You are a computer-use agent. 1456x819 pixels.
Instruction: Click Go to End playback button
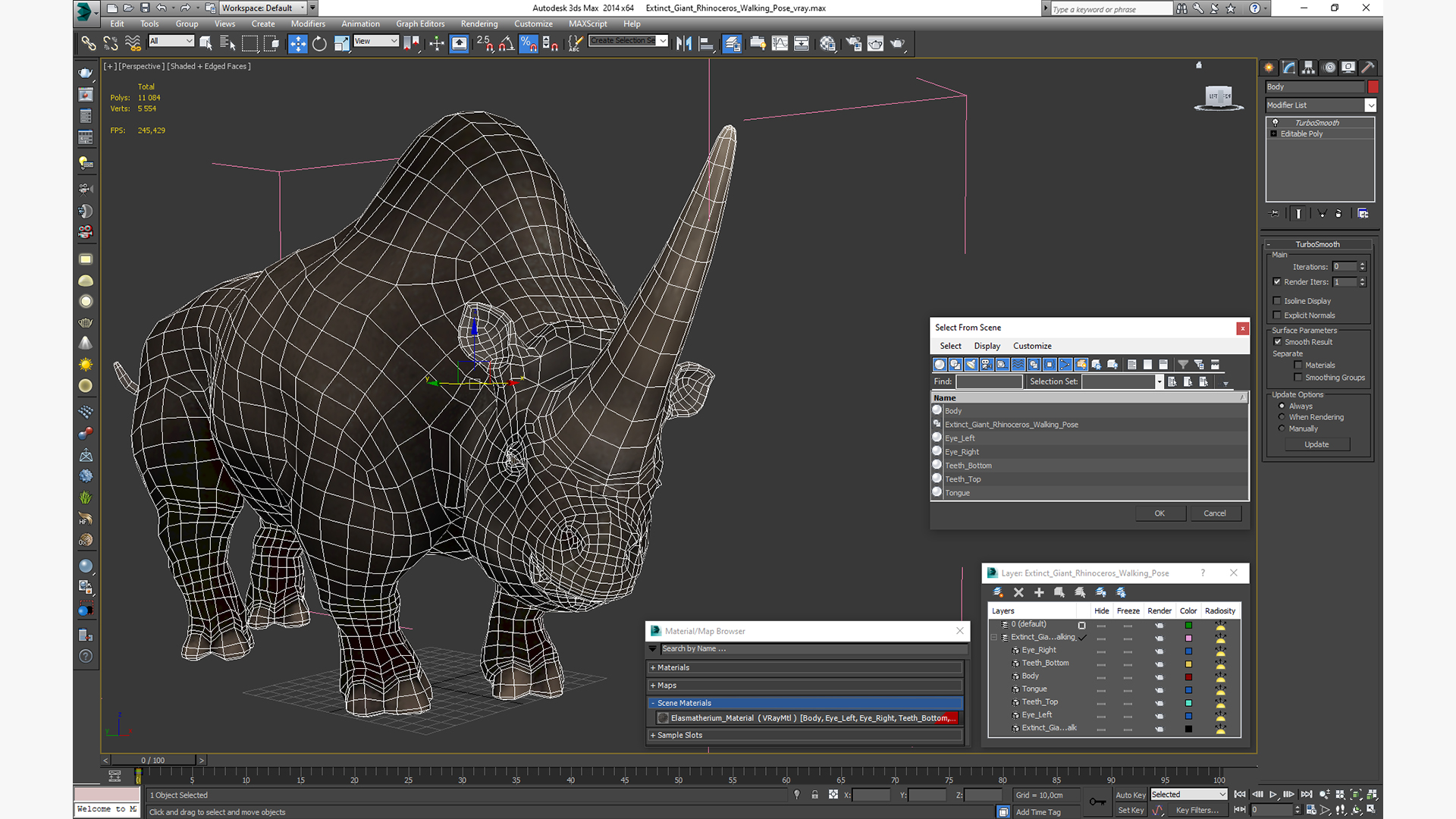pyautogui.click(x=1307, y=794)
